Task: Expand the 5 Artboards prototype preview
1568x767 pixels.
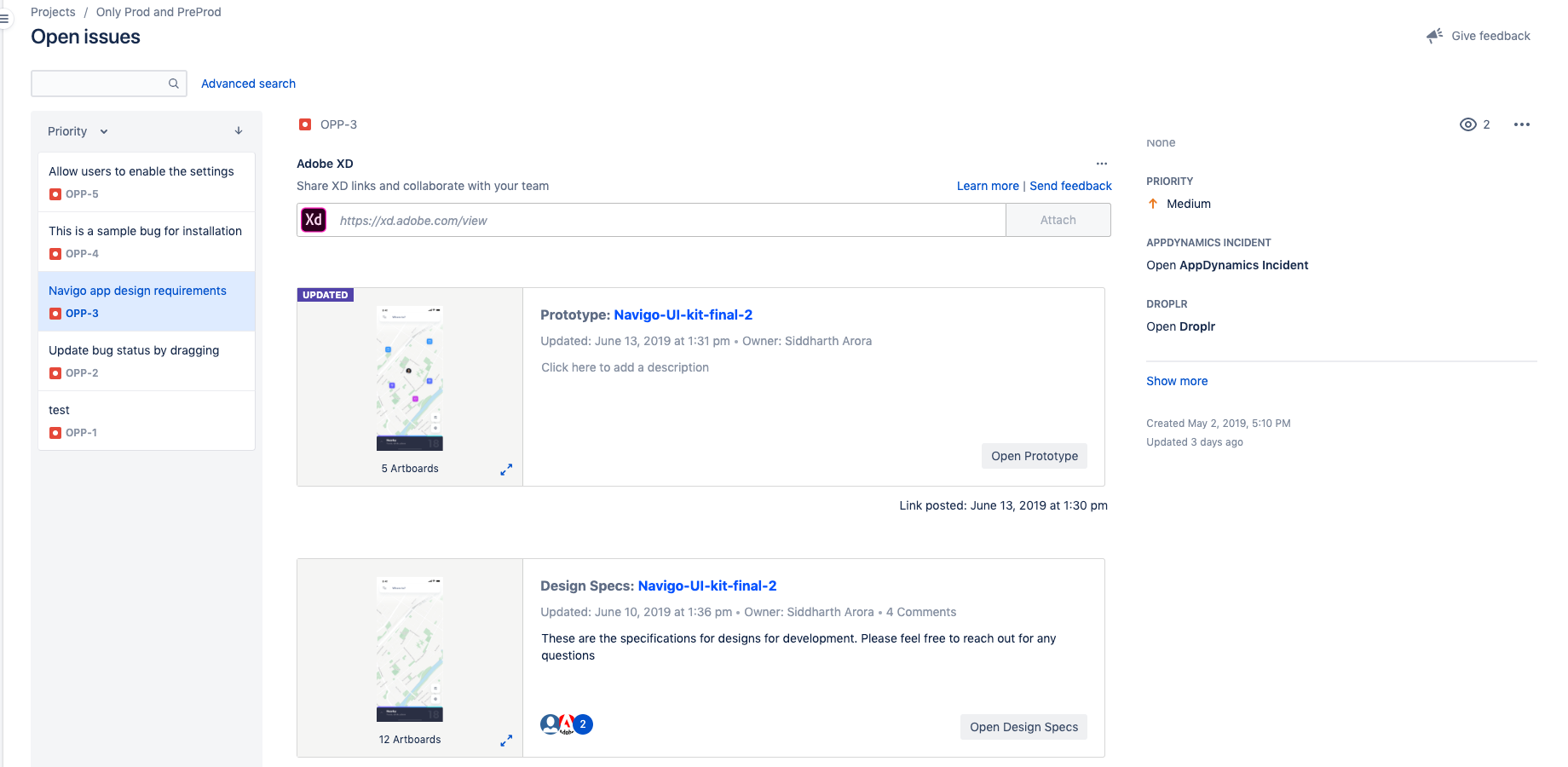Action: [506, 470]
